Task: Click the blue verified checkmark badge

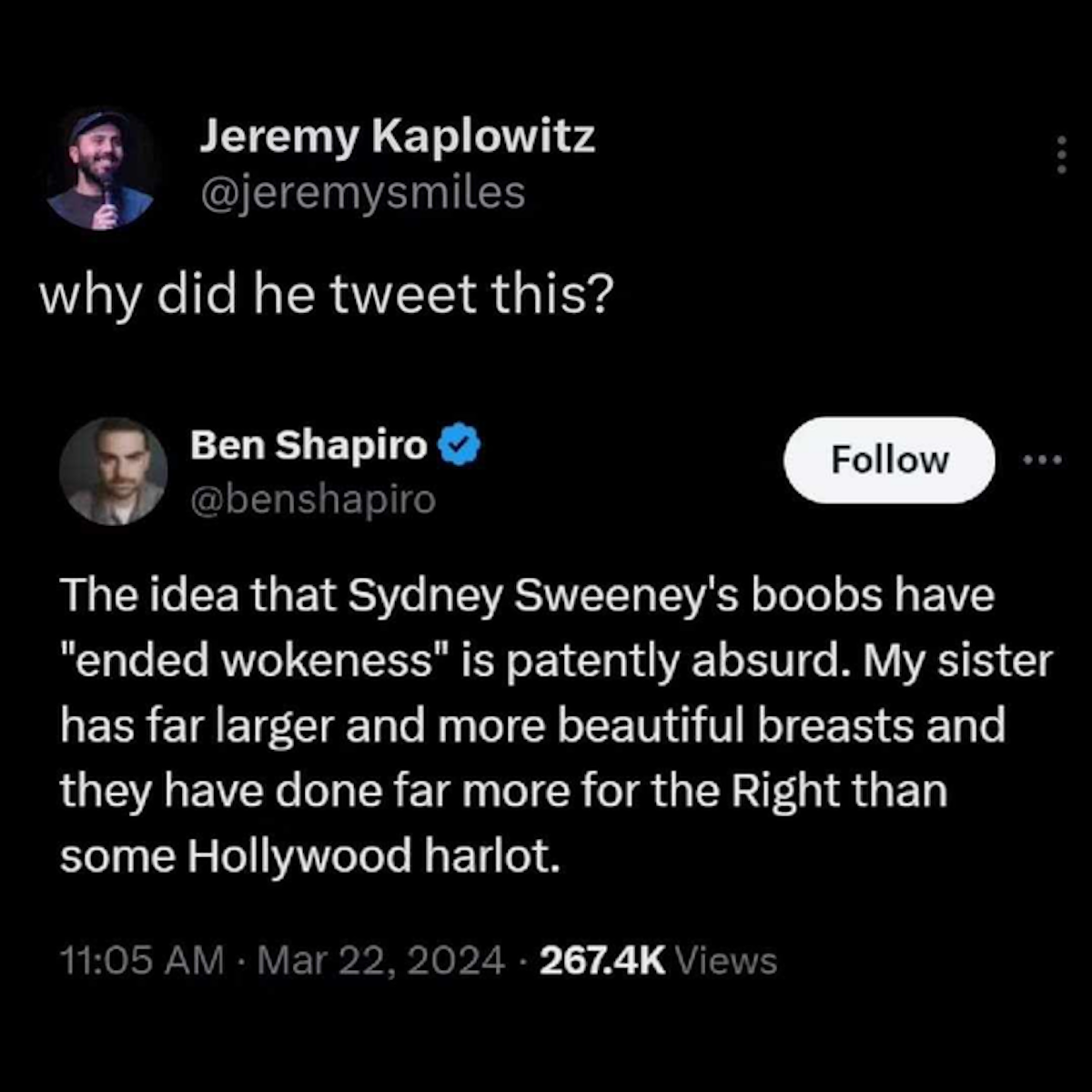Action: 460,447
